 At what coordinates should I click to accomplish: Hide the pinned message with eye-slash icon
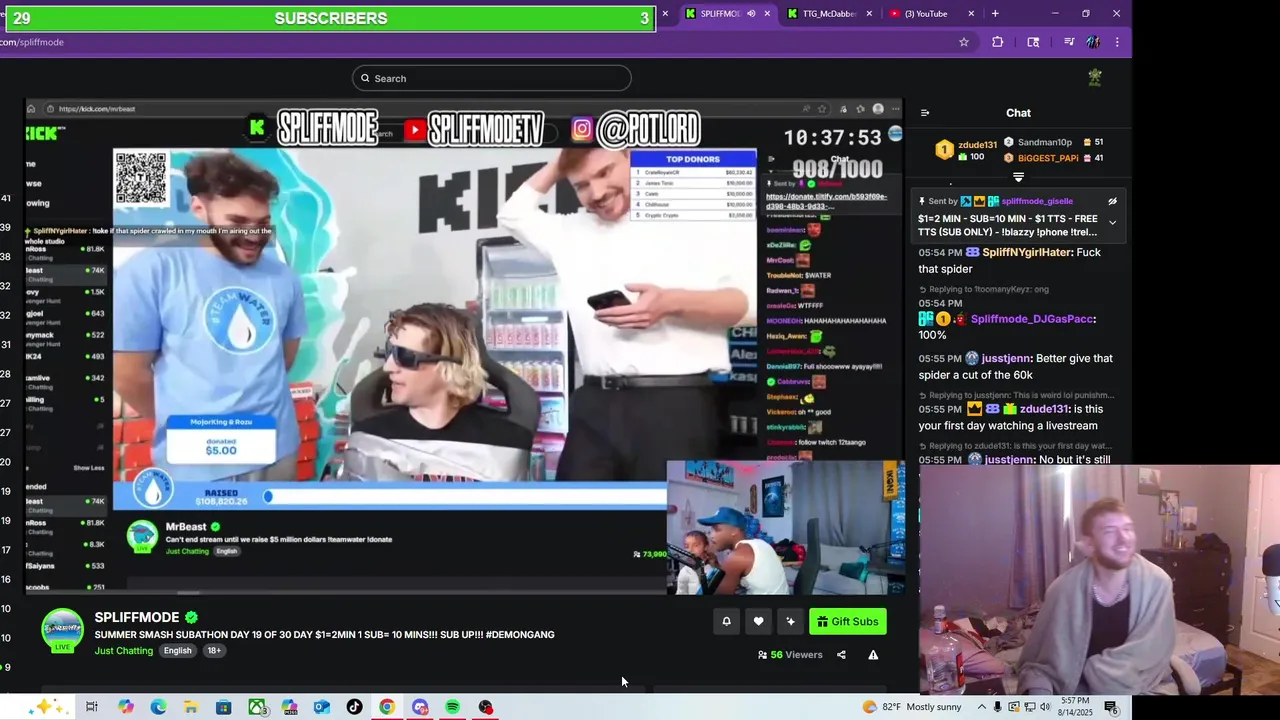(1112, 201)
